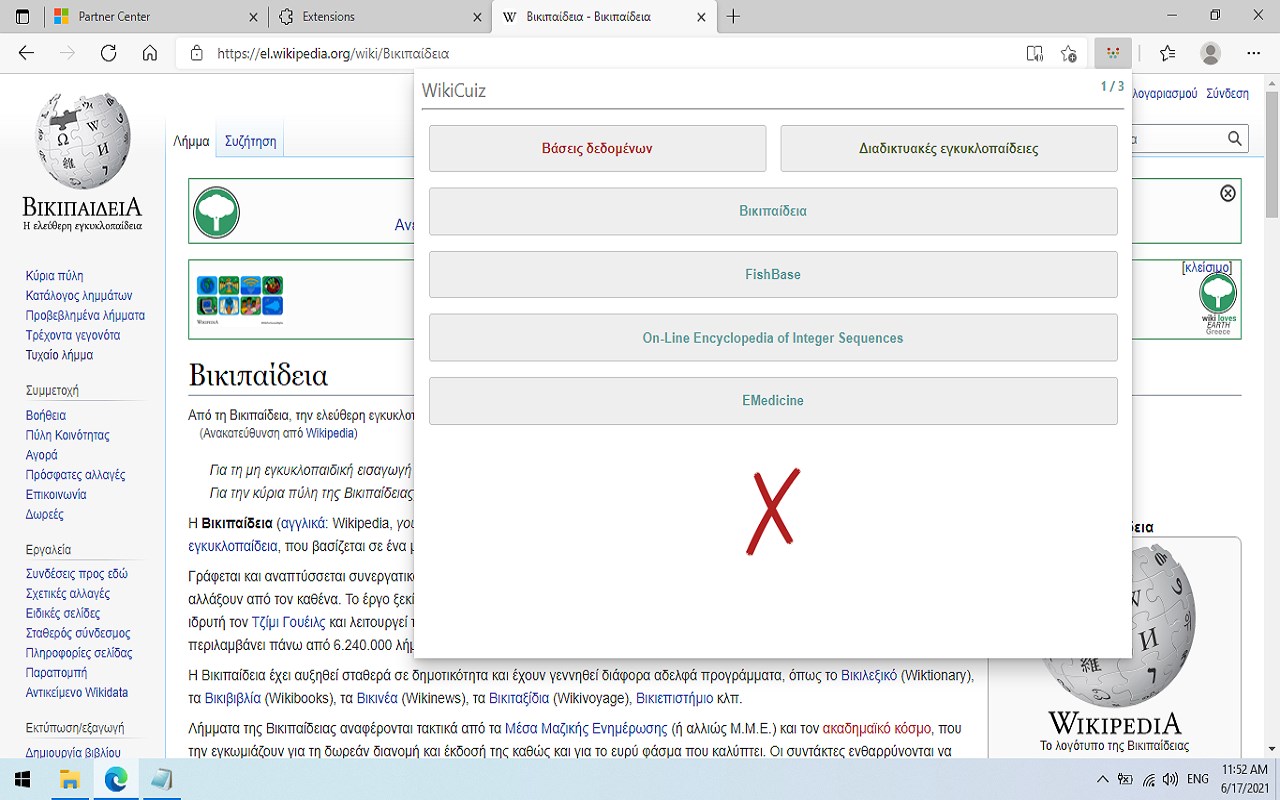Open the Windows Start menu
Image resolution: width=1280 pixels, height=800 pixels.
22,779
